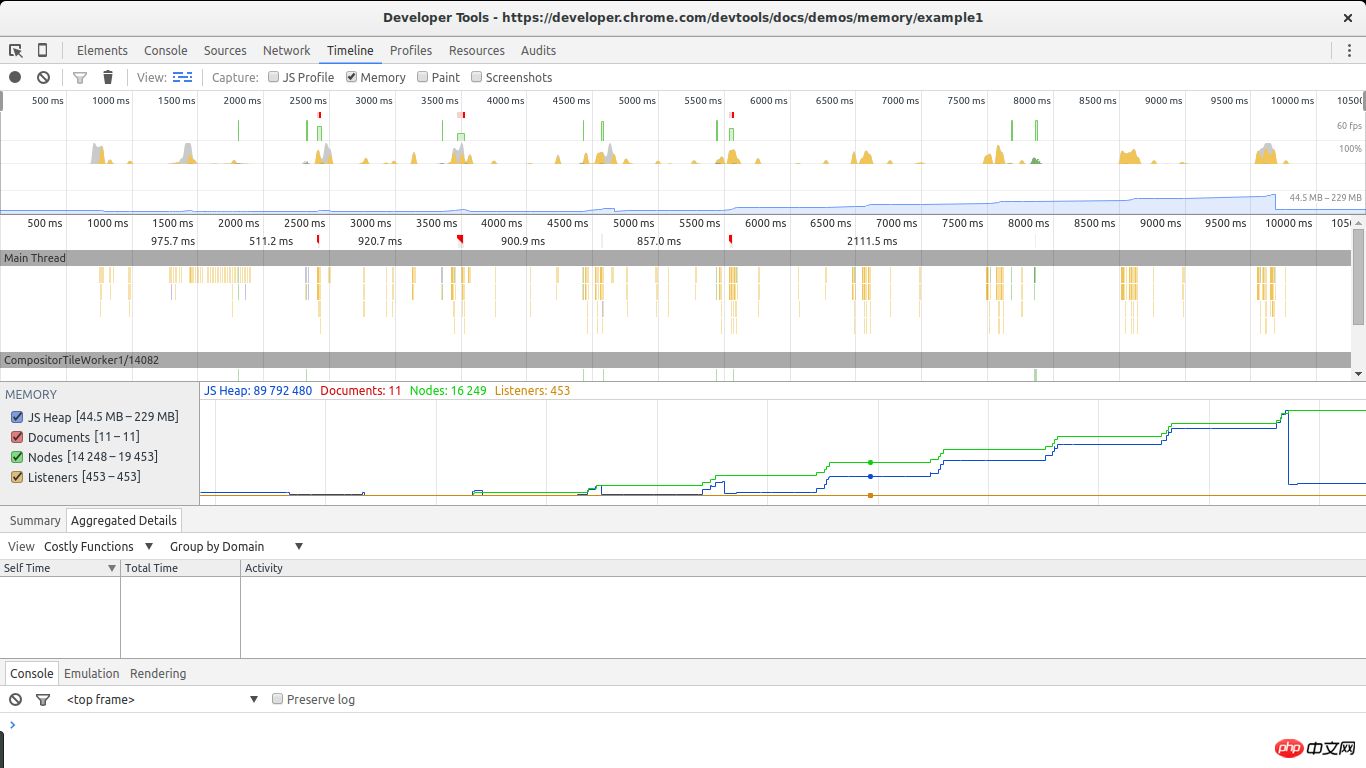Toggle the Nodes memory counter checkbox
Viewport: 1366px width, 768px height.
[17, 457]
